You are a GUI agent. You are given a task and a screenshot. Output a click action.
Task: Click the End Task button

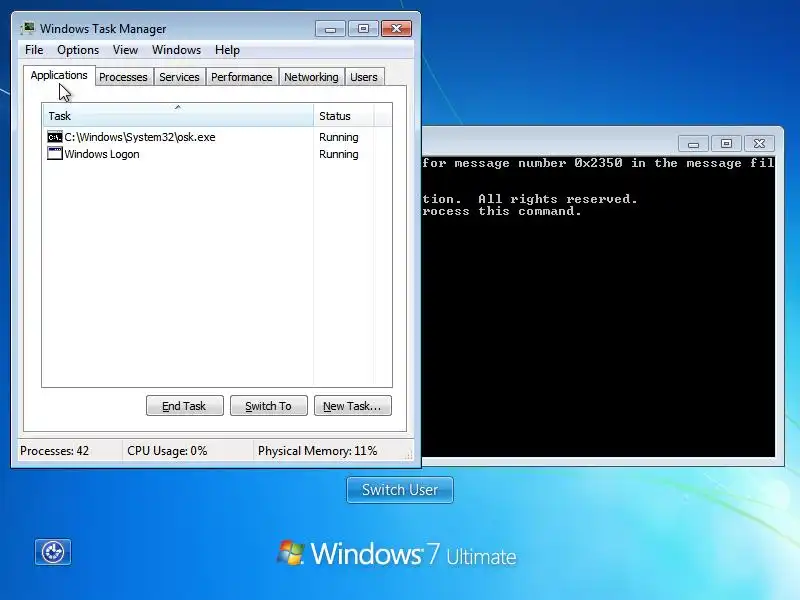click(x=185, y=406)
